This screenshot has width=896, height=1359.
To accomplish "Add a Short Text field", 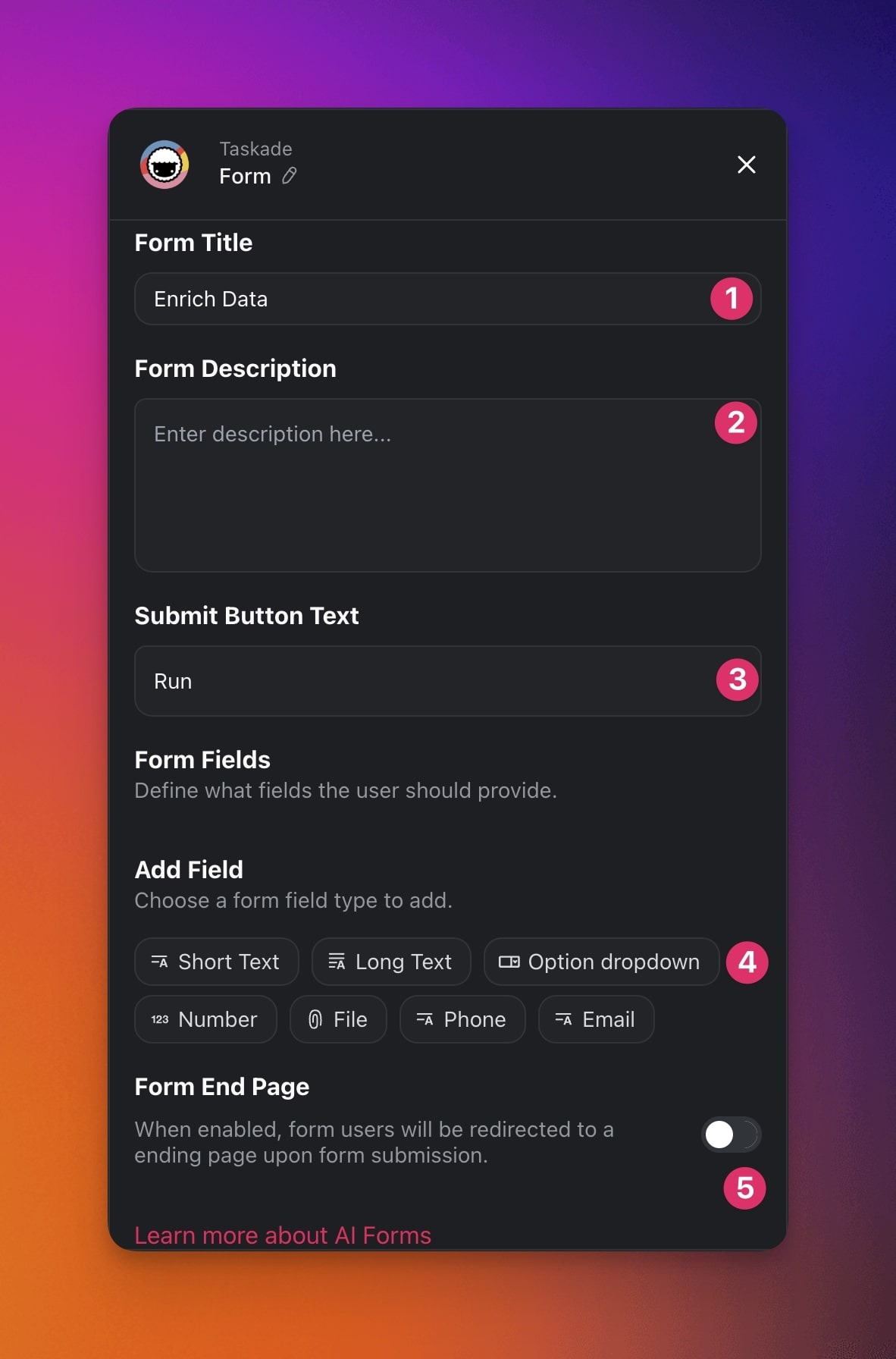I will click(217, 962).
